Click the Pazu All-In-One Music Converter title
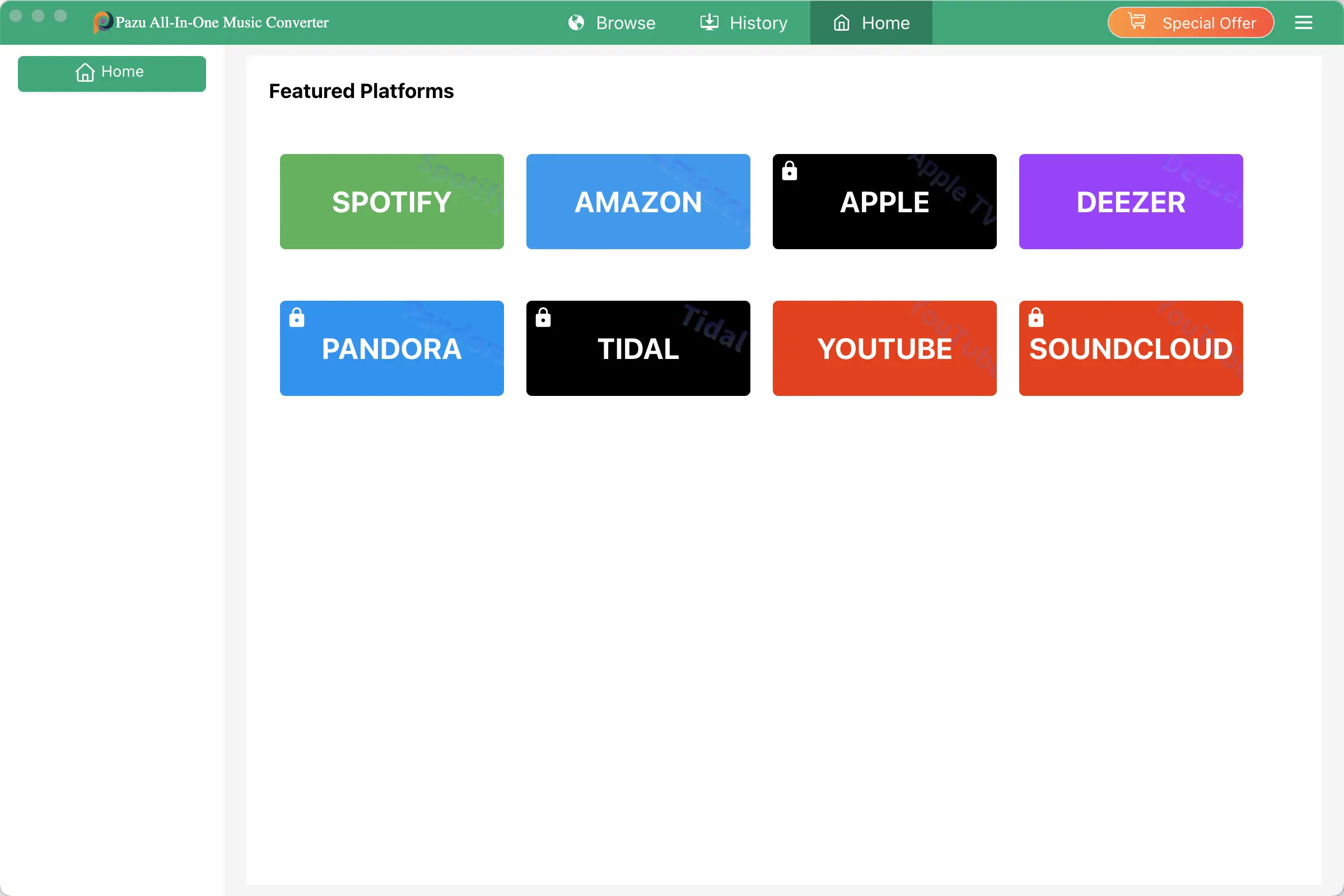The image size is (1344, 896). pos(222,22)
